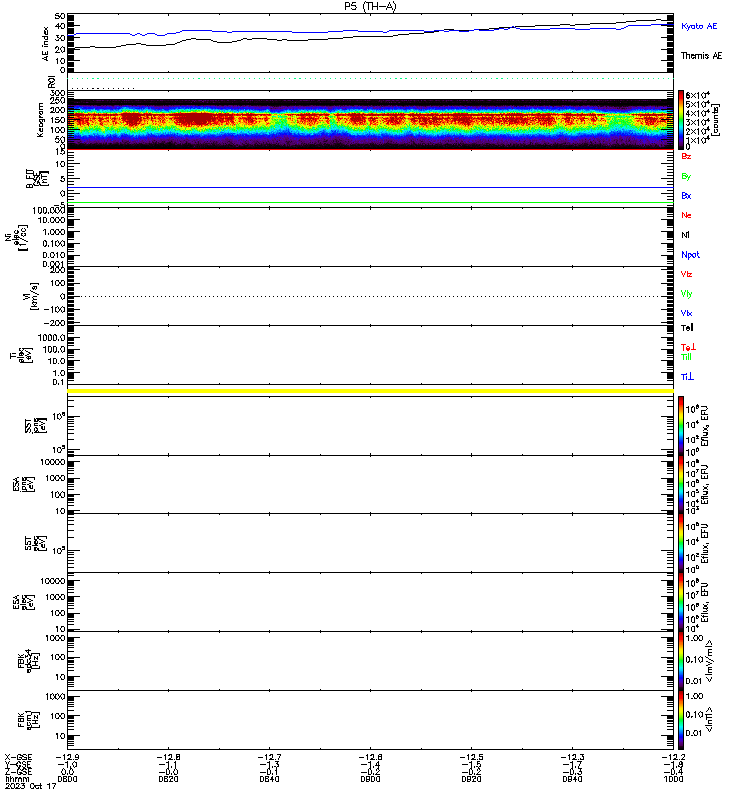Click the blue Bx line in magnetic field panel
This screenshot has height=800, width=750.
tap(371, 187)
